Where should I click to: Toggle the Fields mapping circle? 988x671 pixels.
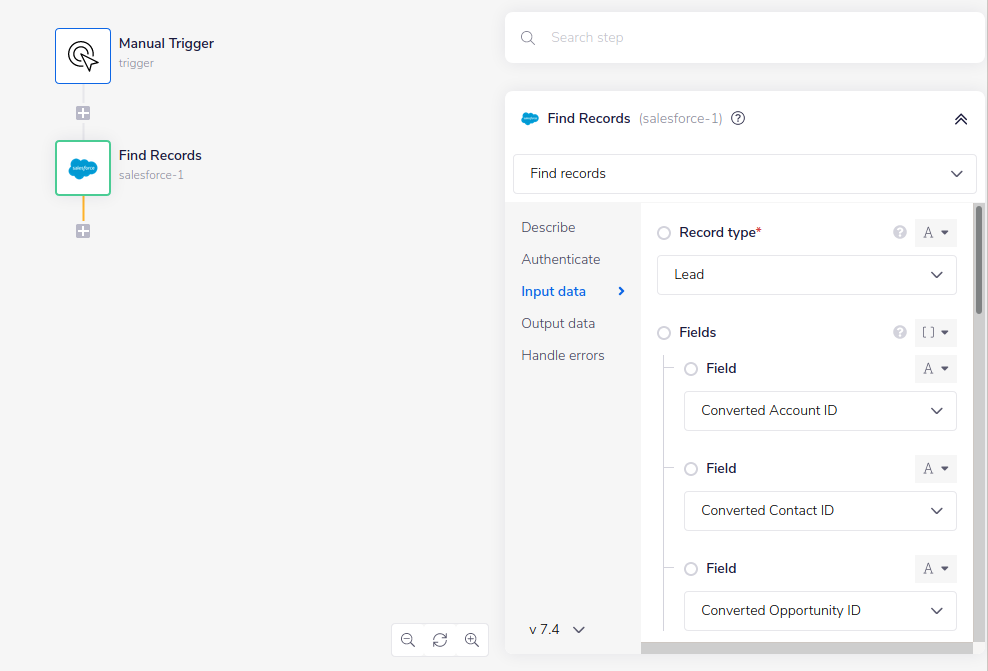pyautogui.click(x=664, y=332)
